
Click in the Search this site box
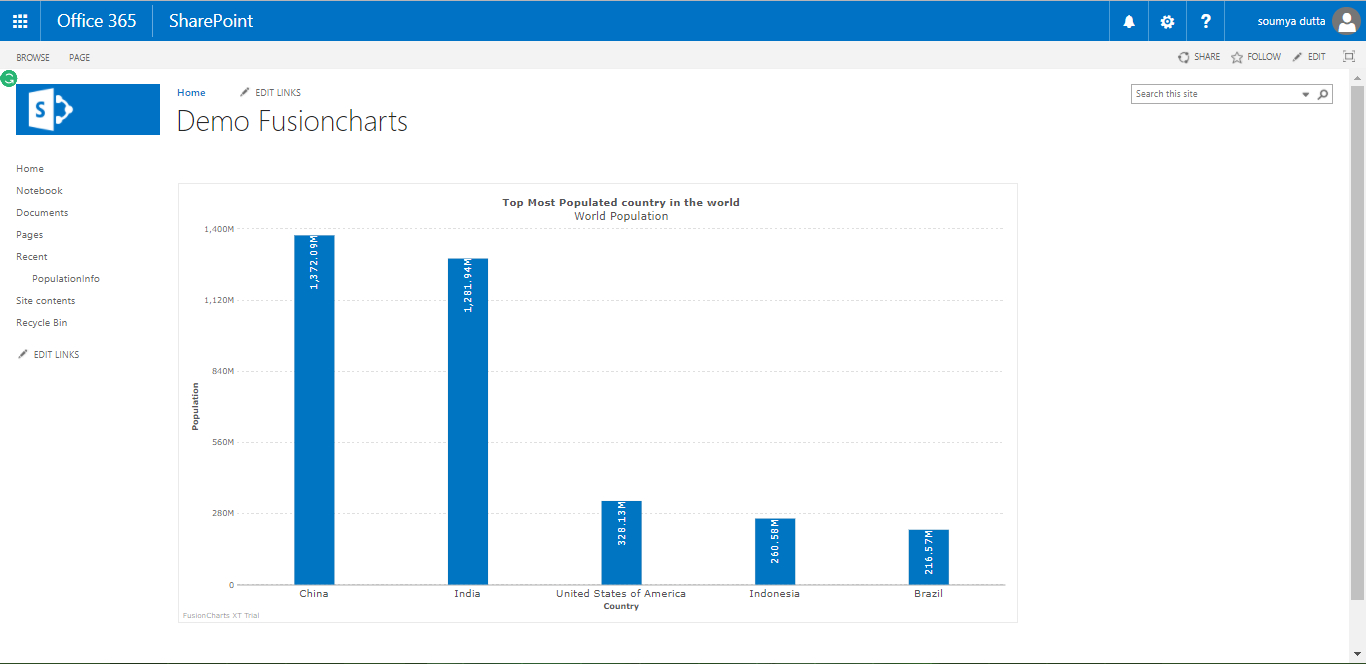1214,94
